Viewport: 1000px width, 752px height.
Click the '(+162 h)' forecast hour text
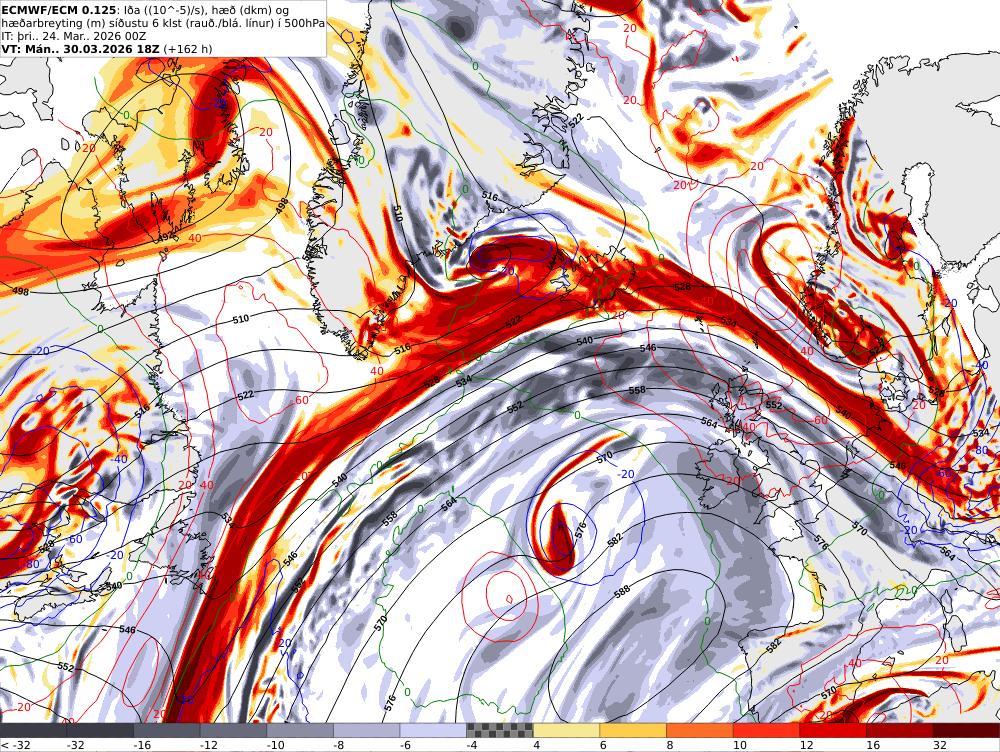188,49
